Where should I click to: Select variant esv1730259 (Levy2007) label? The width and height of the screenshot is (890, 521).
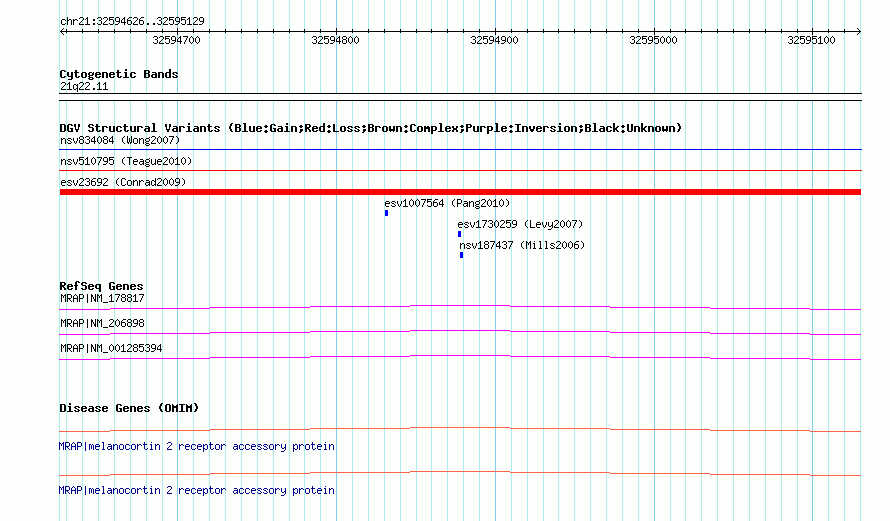click(x=520, y=224)
